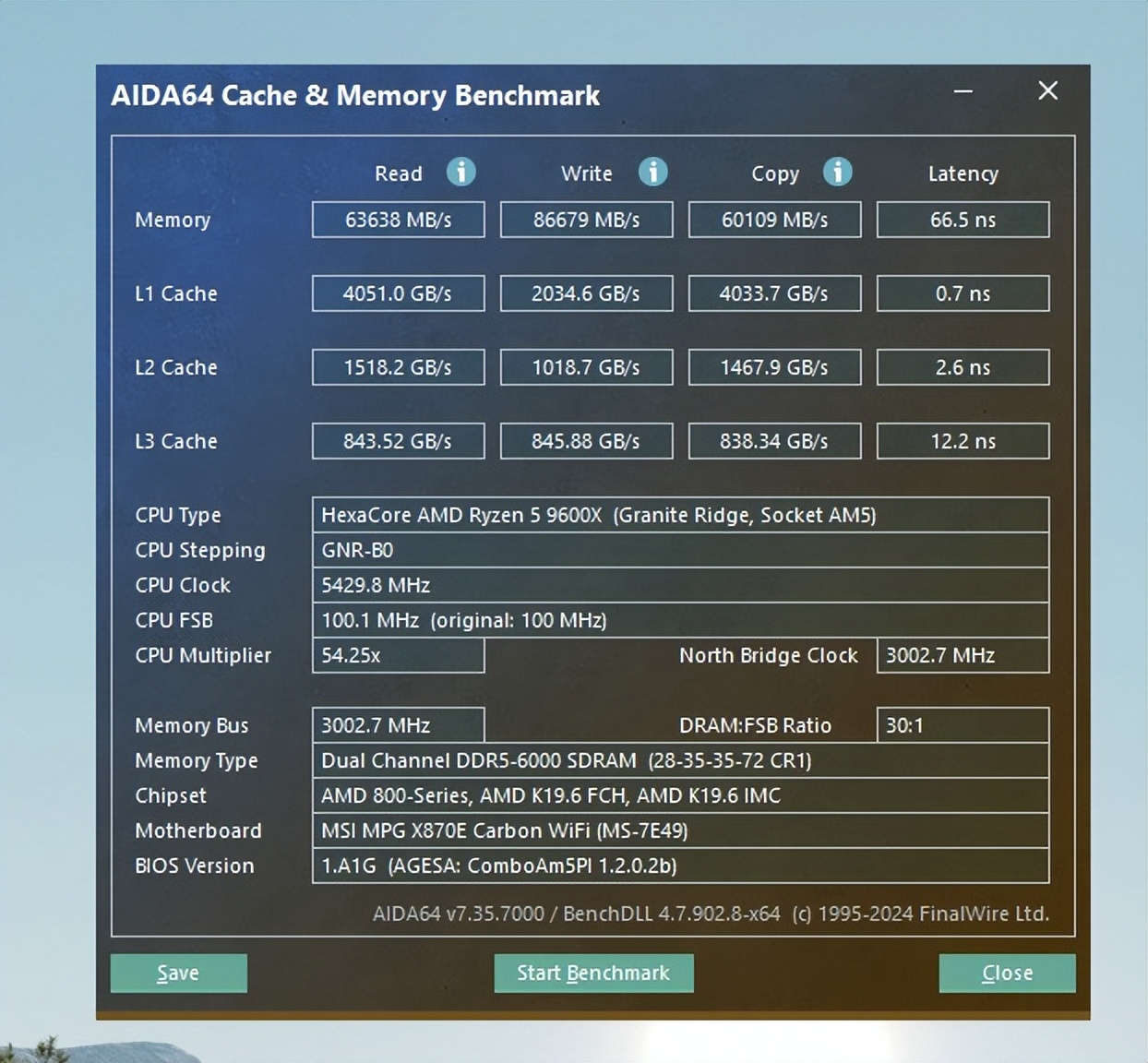Select the Memory latency value 66.5 ns

963,220
